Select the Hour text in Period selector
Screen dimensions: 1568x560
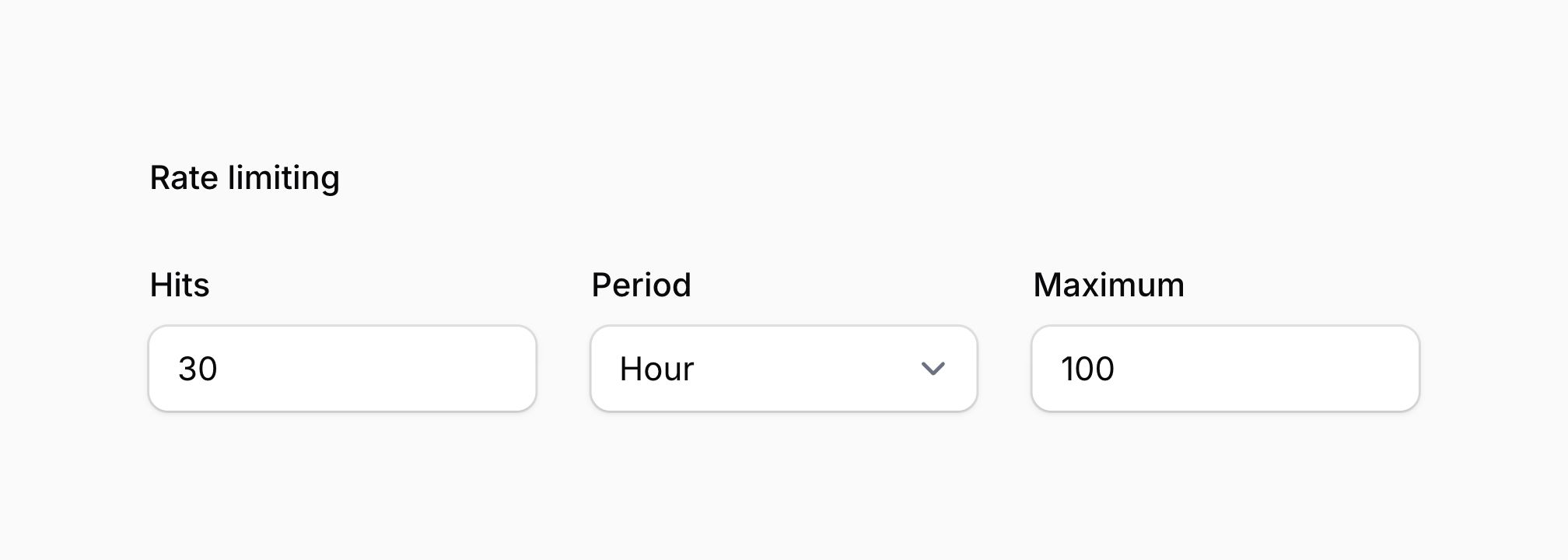pos(656,369)
